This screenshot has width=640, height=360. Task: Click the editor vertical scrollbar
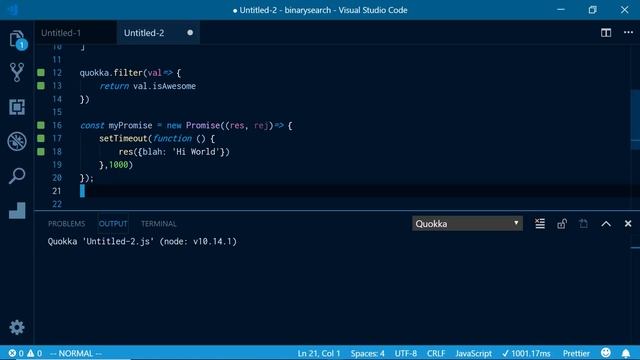[635, 120]
